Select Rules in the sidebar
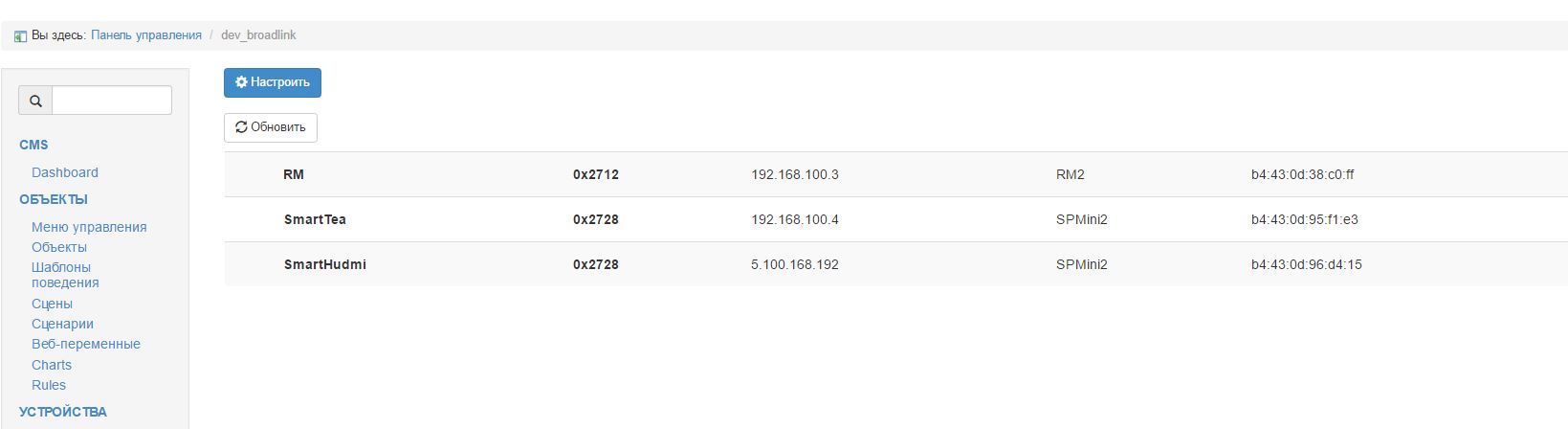The image size is (1568, 429). 49,385
